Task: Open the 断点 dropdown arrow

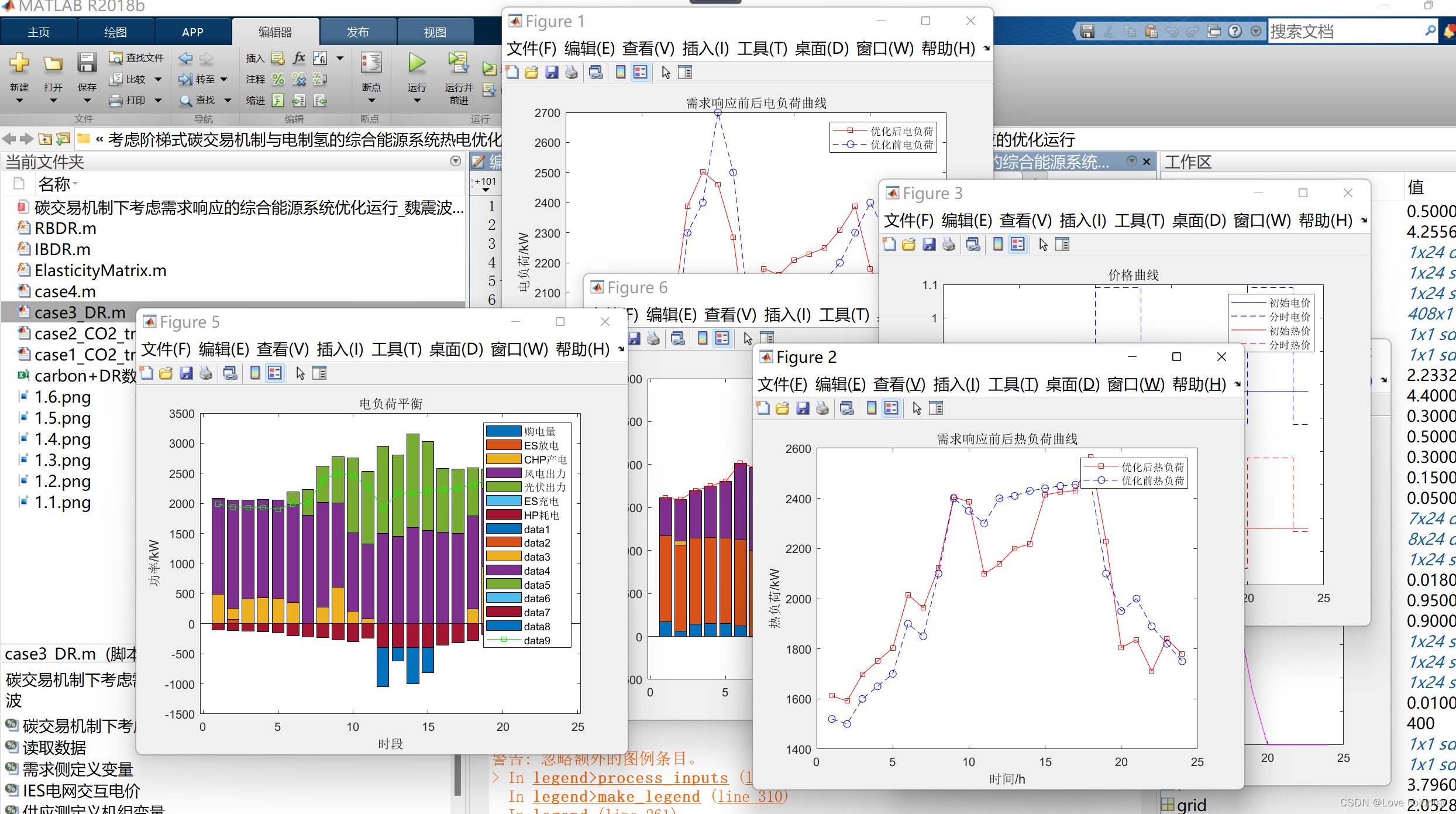Action: [x=371, y=101]
